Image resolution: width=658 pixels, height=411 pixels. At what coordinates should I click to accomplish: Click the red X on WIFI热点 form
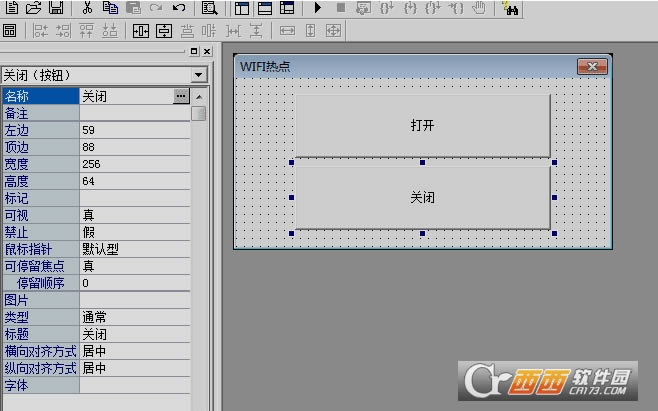(592, 66)
